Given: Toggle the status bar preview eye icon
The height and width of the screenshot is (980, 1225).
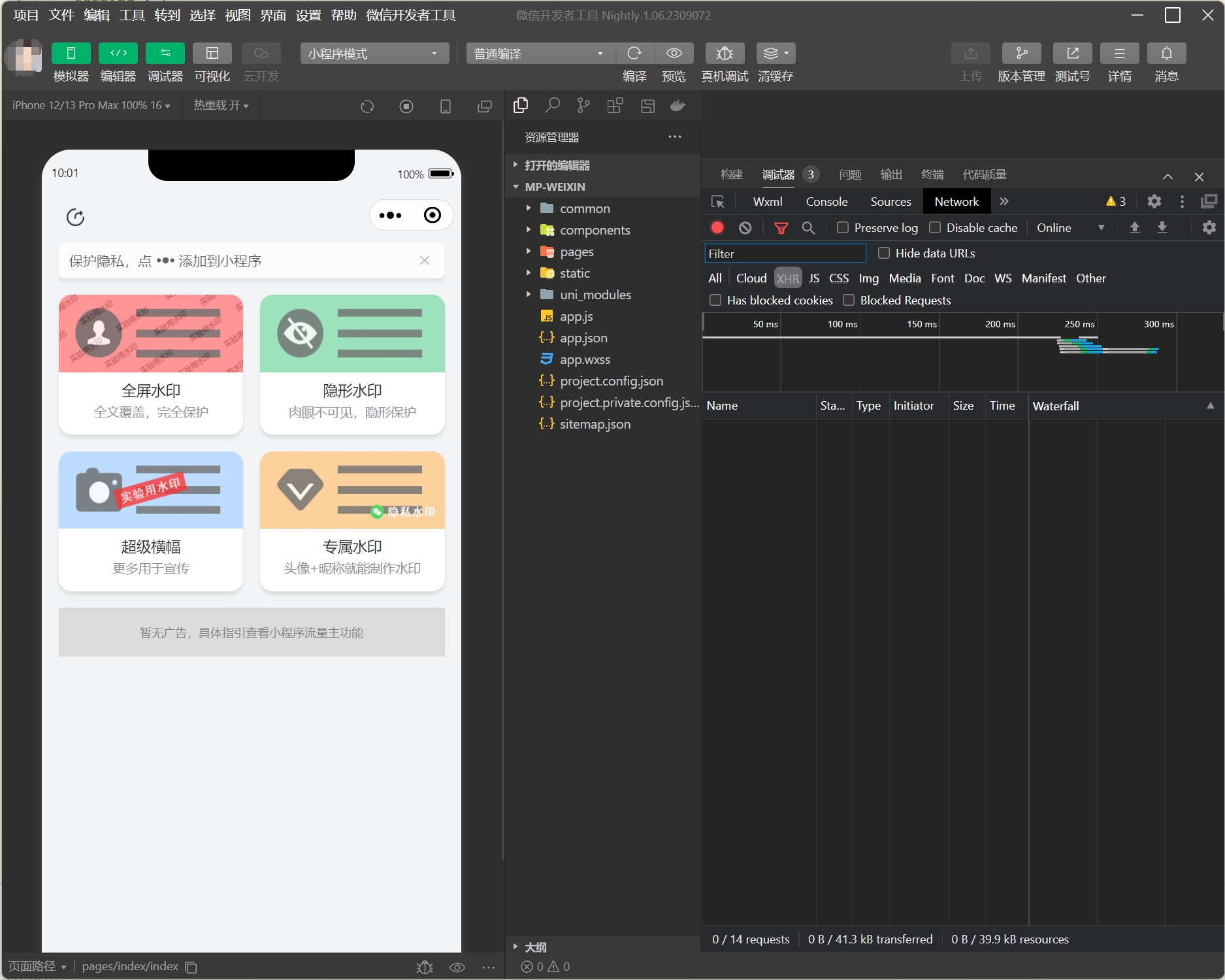Looking at the screenshot, I should point(457,967).
